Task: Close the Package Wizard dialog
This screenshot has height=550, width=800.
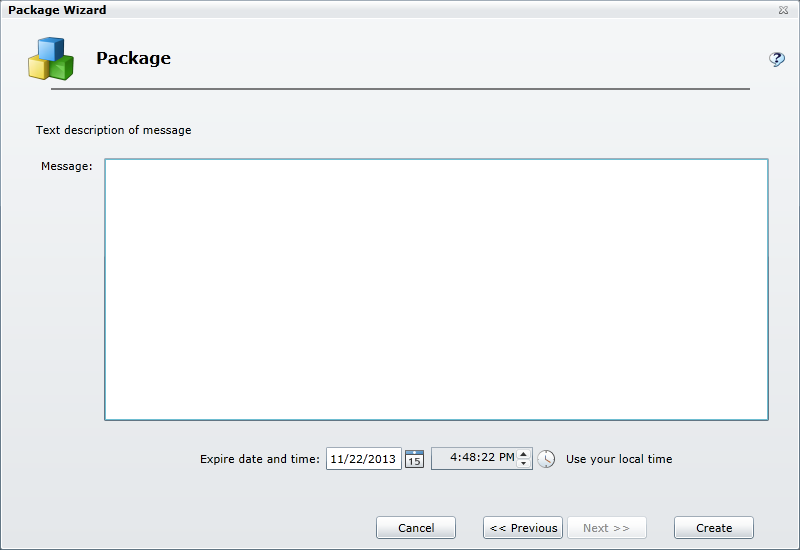Action: pyautogui.click(x=782, y=10)
